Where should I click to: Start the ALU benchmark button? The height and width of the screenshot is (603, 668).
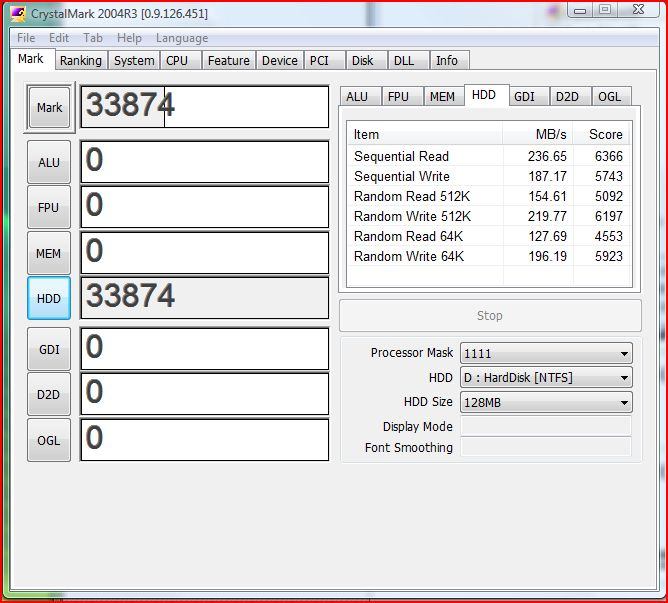[49, 162]
